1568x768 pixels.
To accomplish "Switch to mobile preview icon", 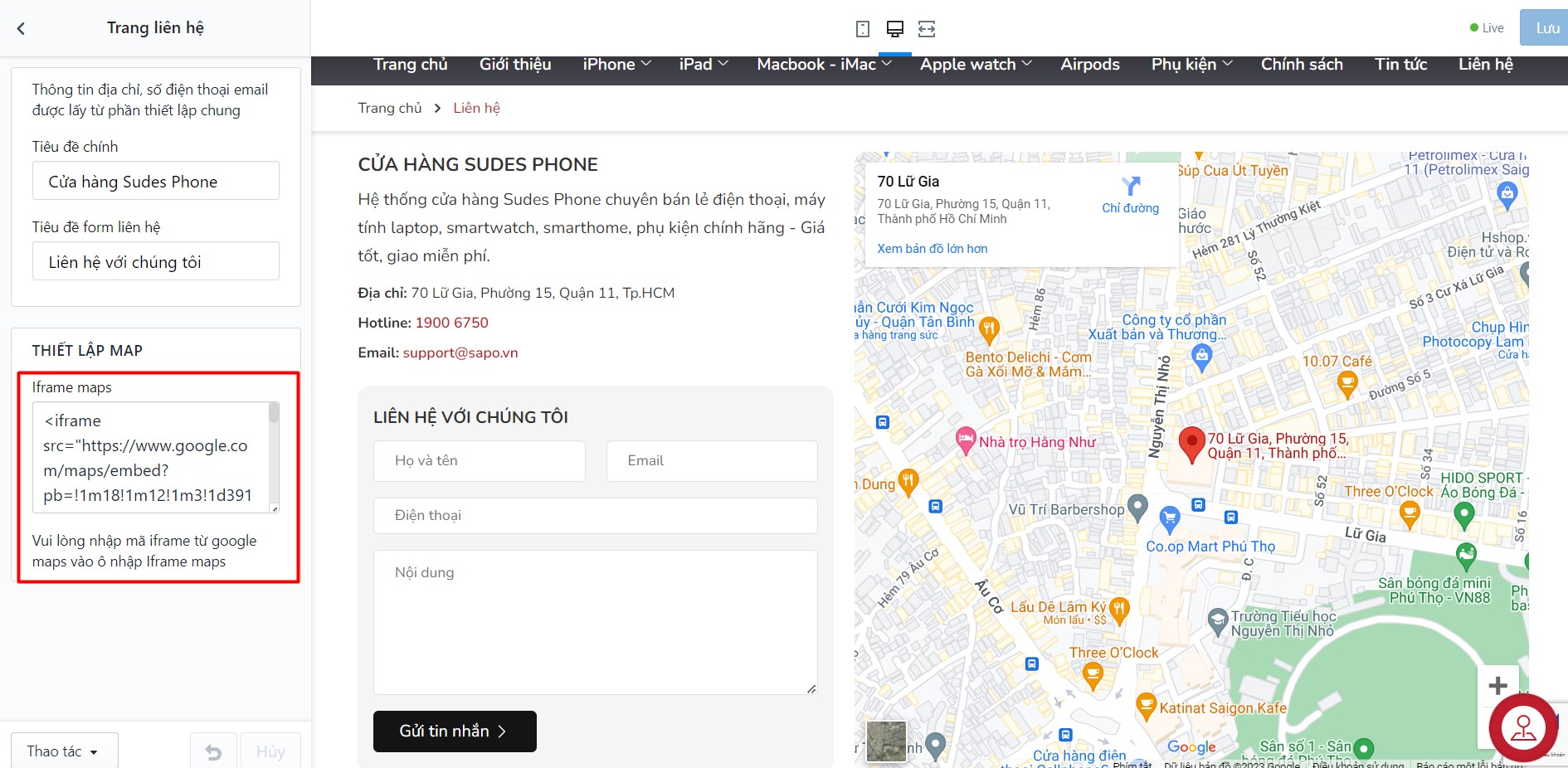I will tap(863, 29).
